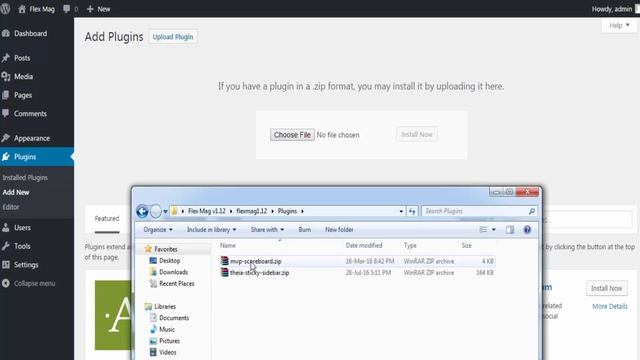Click the Users icon in sidebar

tap(6, 228)
